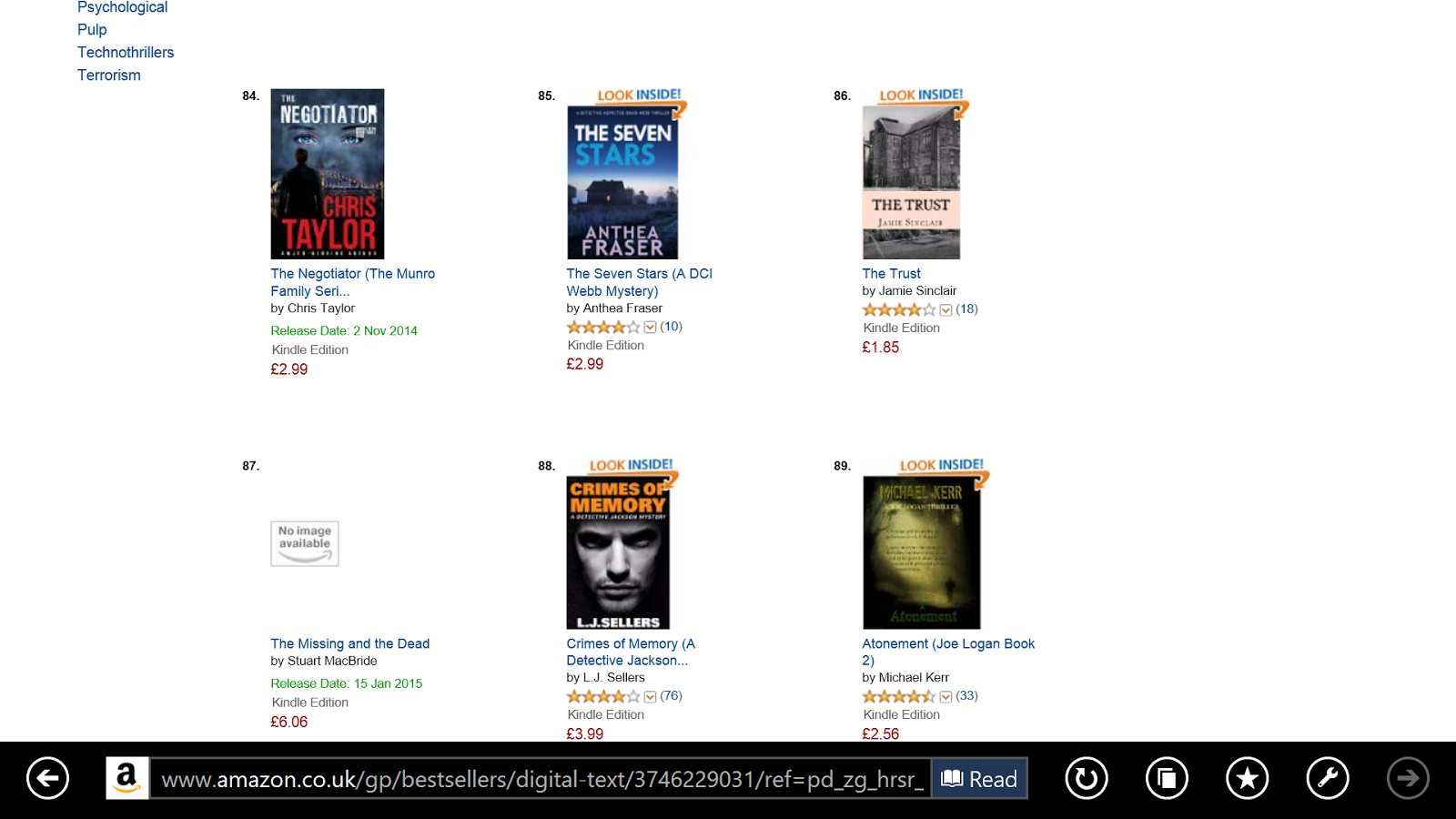The height and width of the screenshot is (819, 1456).
Task: Expand rating dropdown for Crimes of Memory
Action: point(650,697)
